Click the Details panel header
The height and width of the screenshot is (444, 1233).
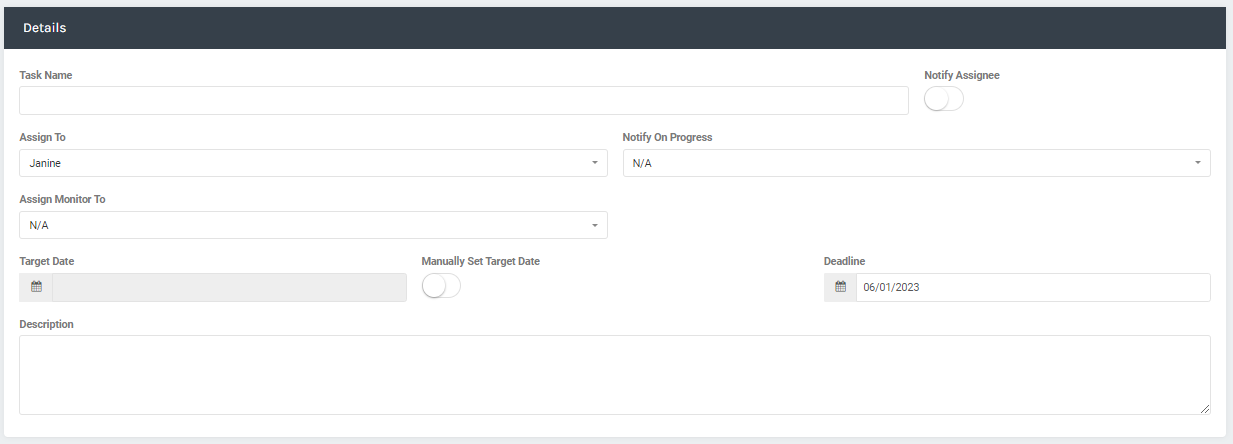click(x=615, y=28)
